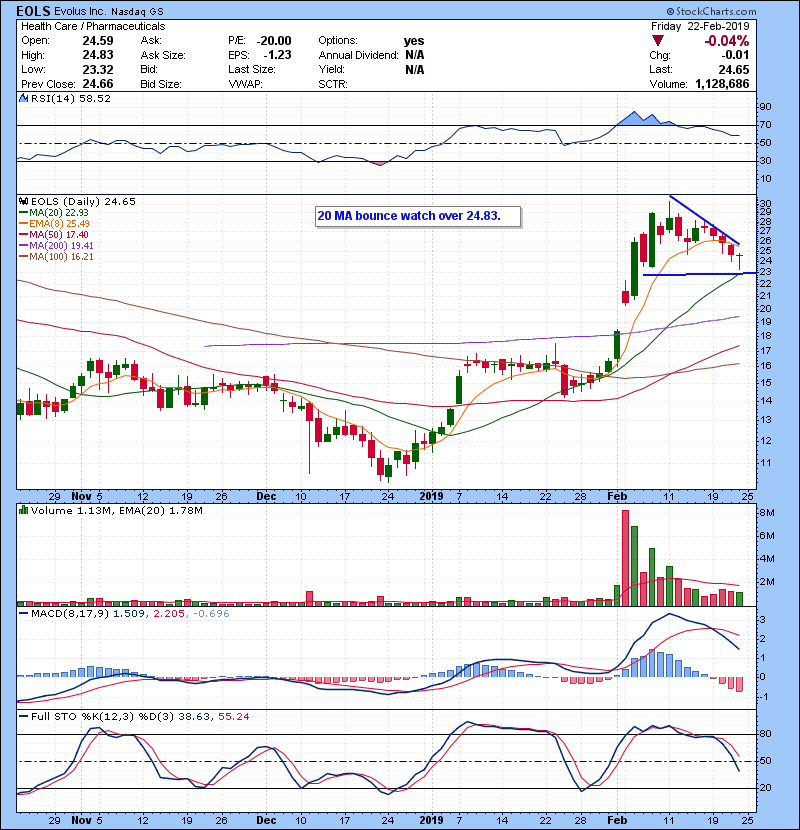The height and width of the screenshot is (830, 800).
Task: Click the volume bars icon beside Volume 1.13M
Action: 23,510
